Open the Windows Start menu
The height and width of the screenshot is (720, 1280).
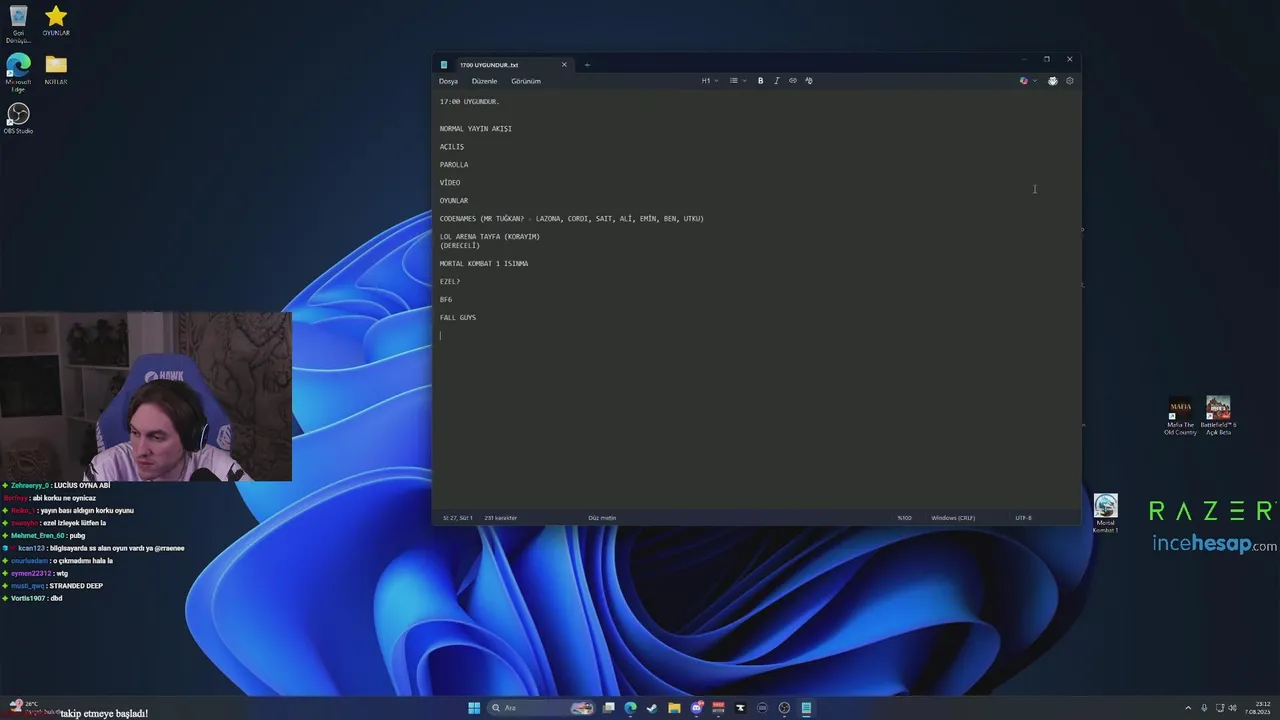(x=474, y=708)
